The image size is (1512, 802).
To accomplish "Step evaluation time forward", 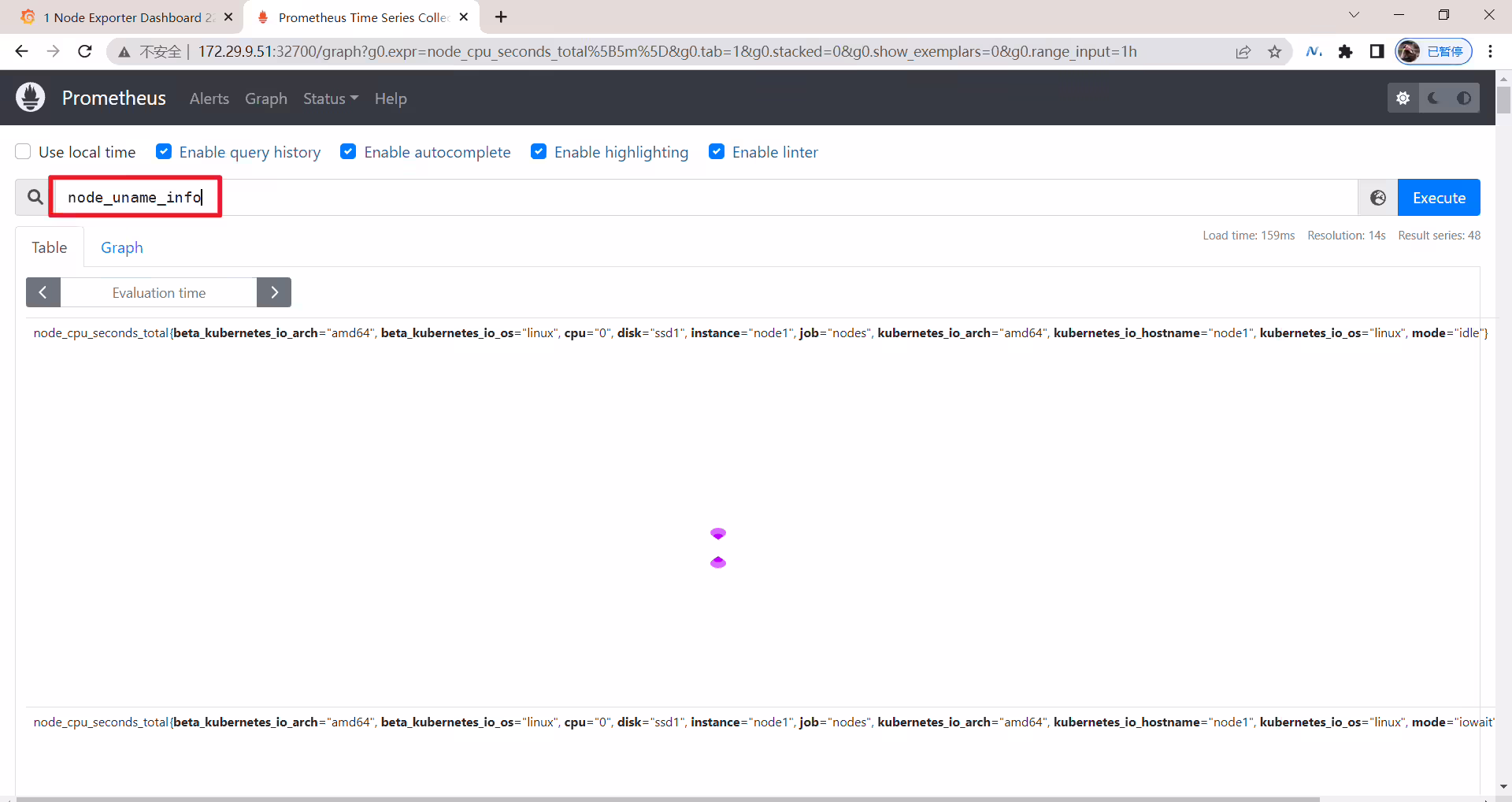I will coord(274,292).
